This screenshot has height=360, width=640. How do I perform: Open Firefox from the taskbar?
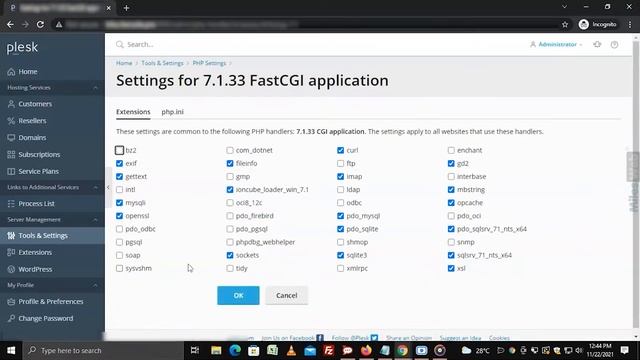click(x=366, y=350)
